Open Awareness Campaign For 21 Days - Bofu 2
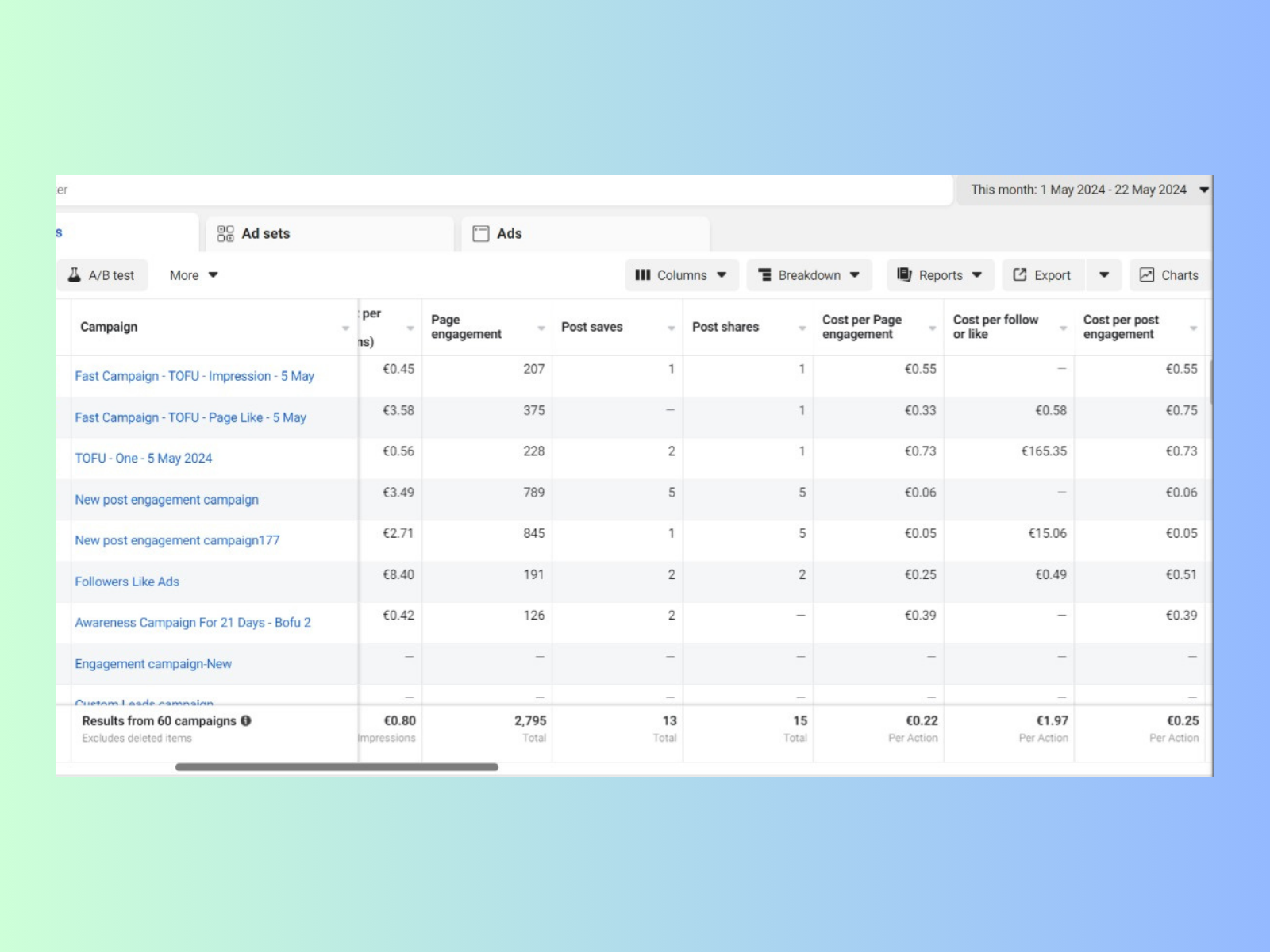 [x=193, y=623]
